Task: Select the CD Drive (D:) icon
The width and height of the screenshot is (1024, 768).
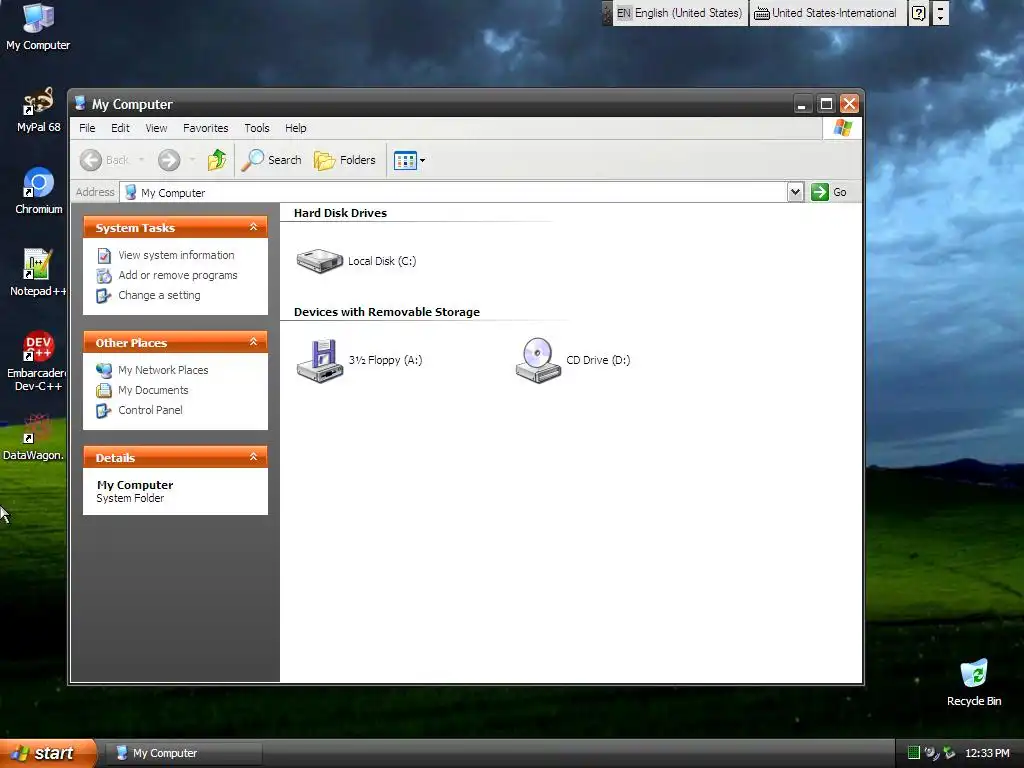Action: coord(537,360)
